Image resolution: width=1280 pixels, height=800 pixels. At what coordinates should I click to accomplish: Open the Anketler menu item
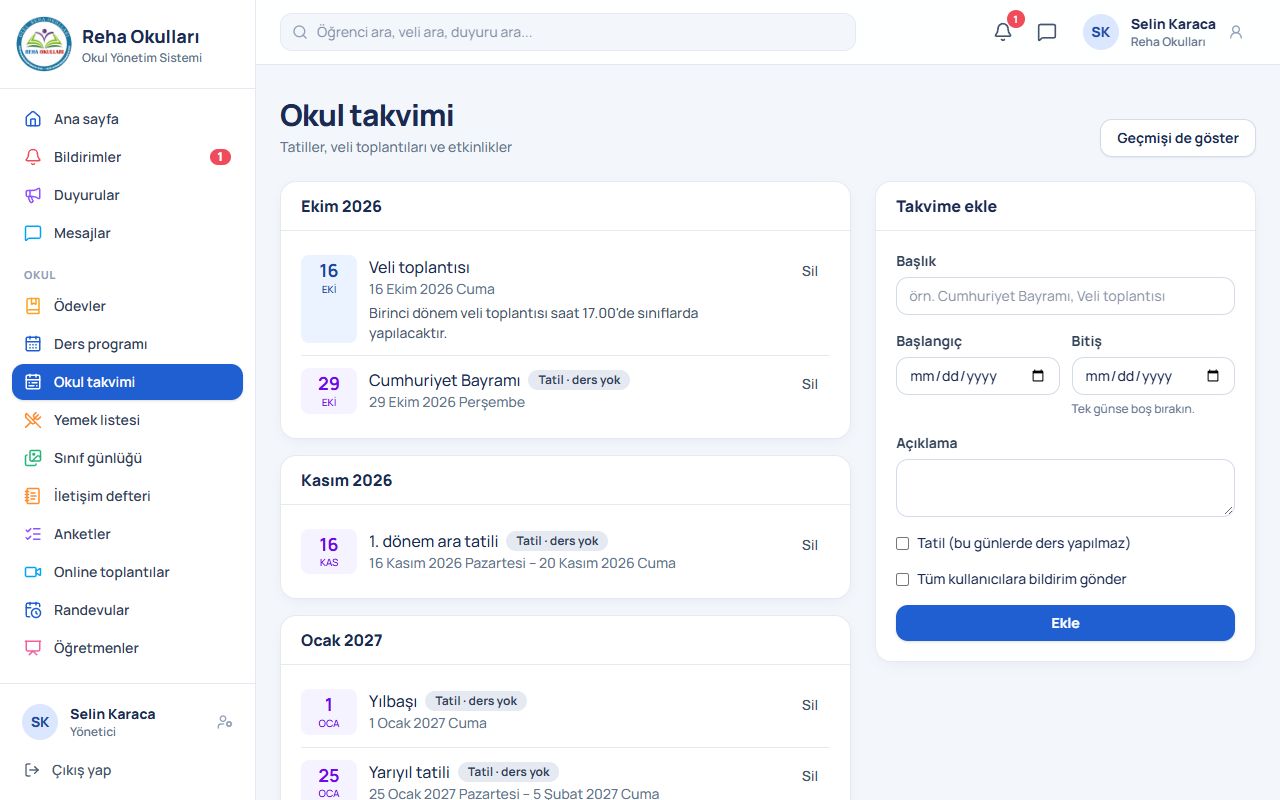tap(127, 534)
